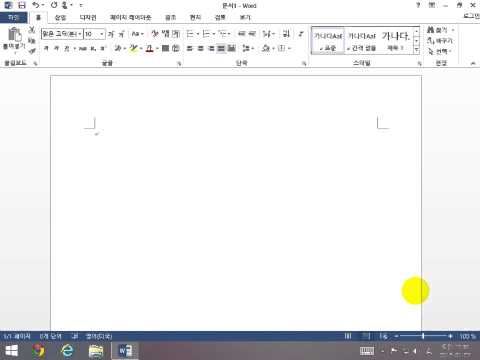Apply distributed alignment

(231, 48)
